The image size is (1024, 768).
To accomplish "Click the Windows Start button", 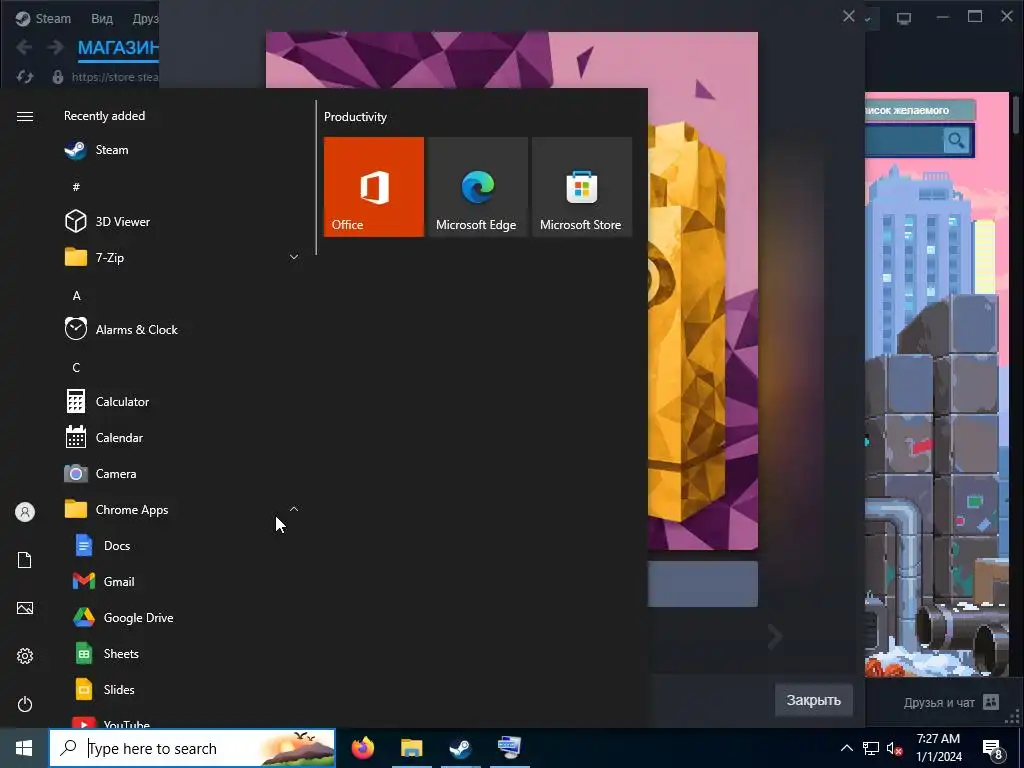I will point(24,748).
